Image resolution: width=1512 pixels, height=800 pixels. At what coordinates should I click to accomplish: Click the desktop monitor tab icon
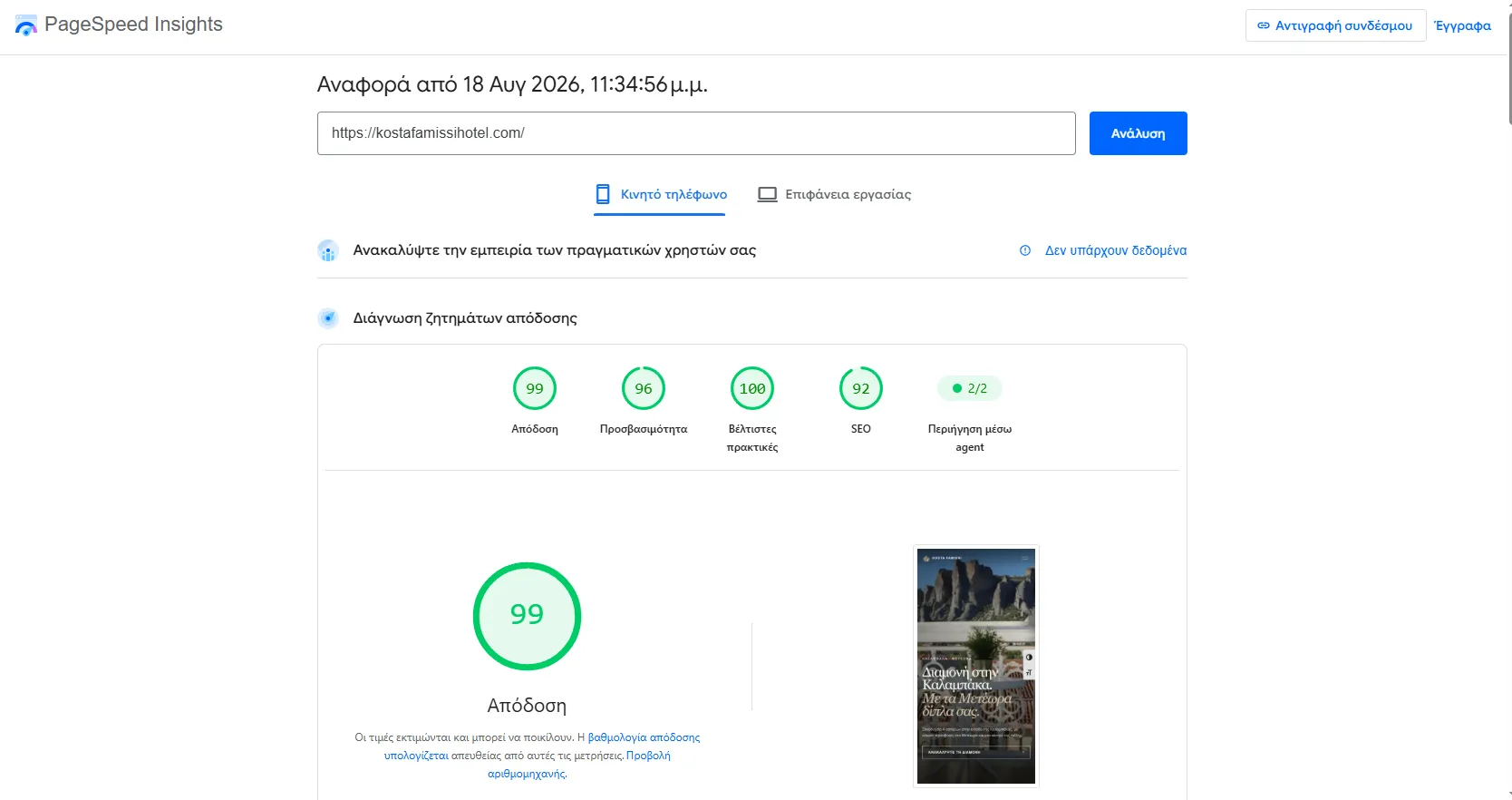[768, 194]
